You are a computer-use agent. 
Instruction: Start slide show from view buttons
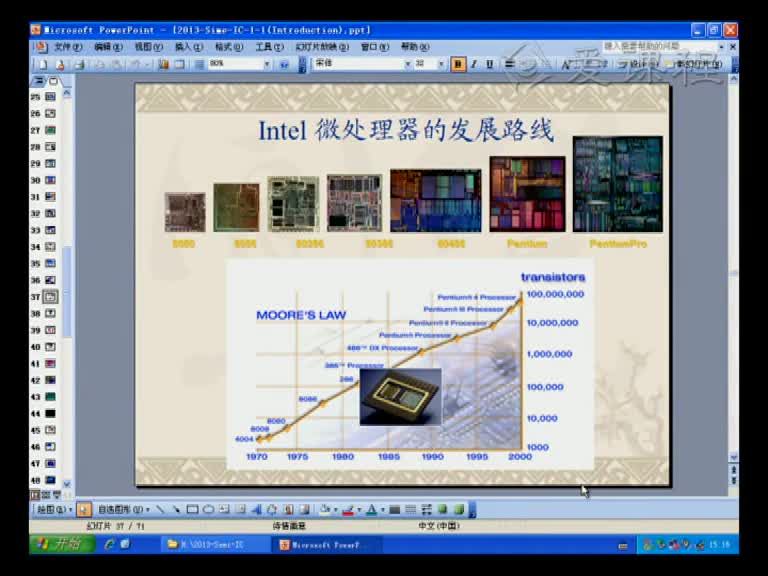click(57, 495)
